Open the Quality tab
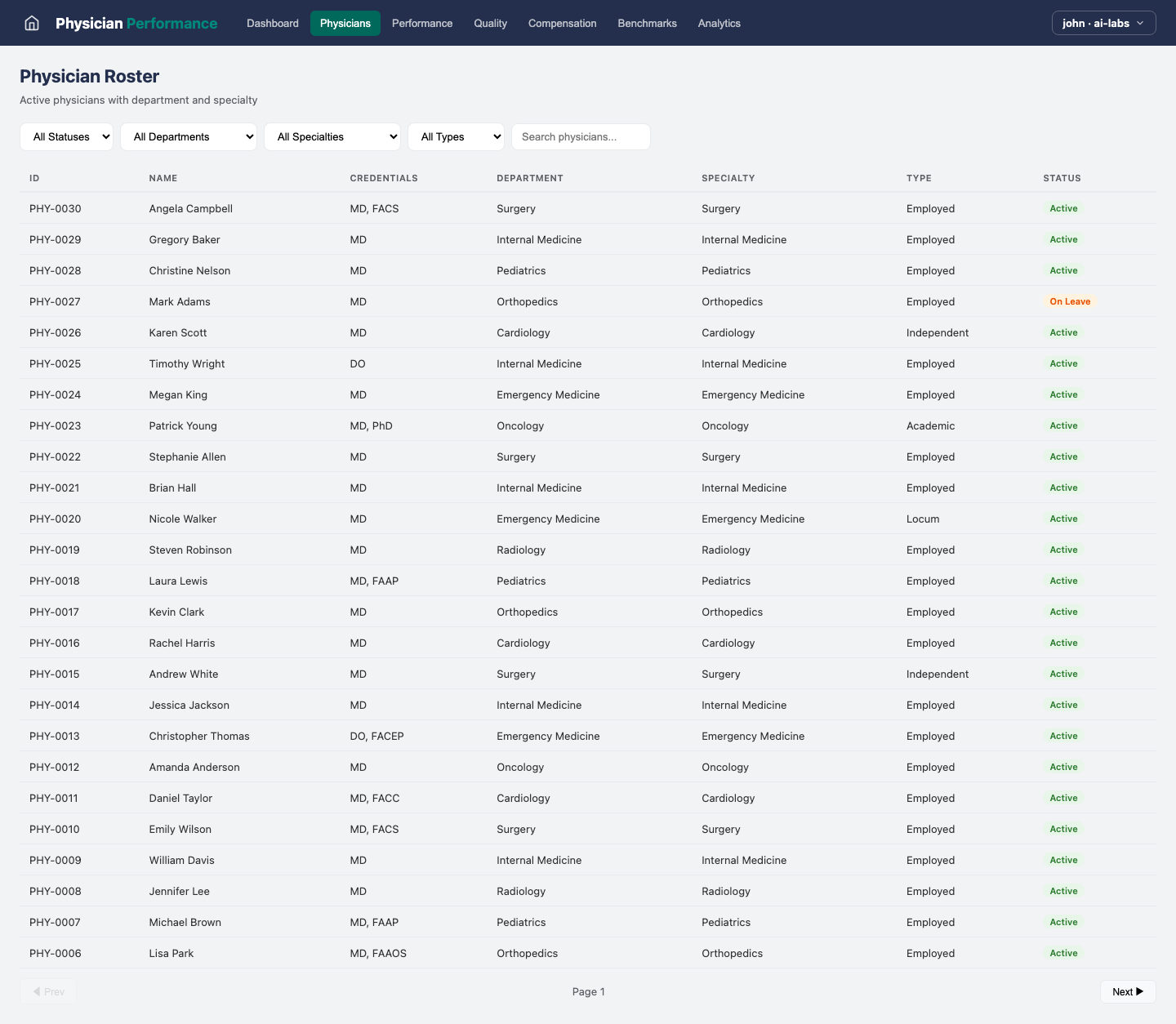The height and width of the screenshot is (1024, 1176). pos(490,23)
